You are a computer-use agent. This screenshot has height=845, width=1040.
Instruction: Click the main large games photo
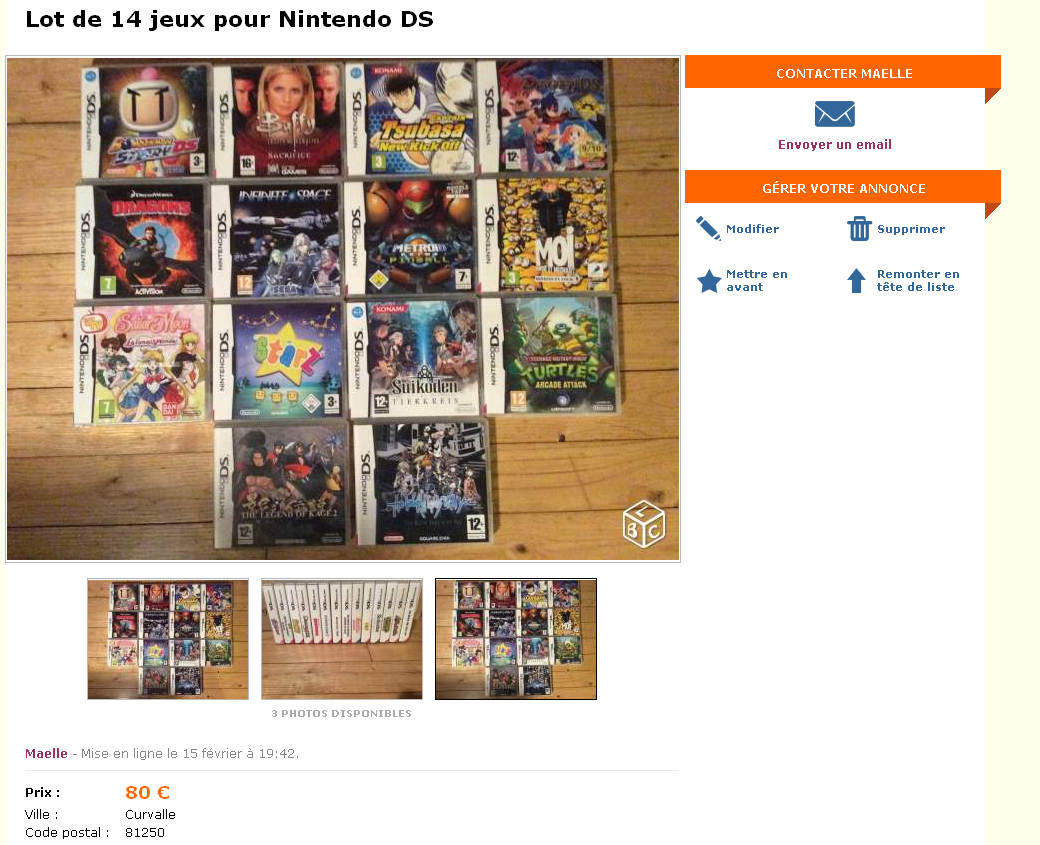tap(343, 309)
